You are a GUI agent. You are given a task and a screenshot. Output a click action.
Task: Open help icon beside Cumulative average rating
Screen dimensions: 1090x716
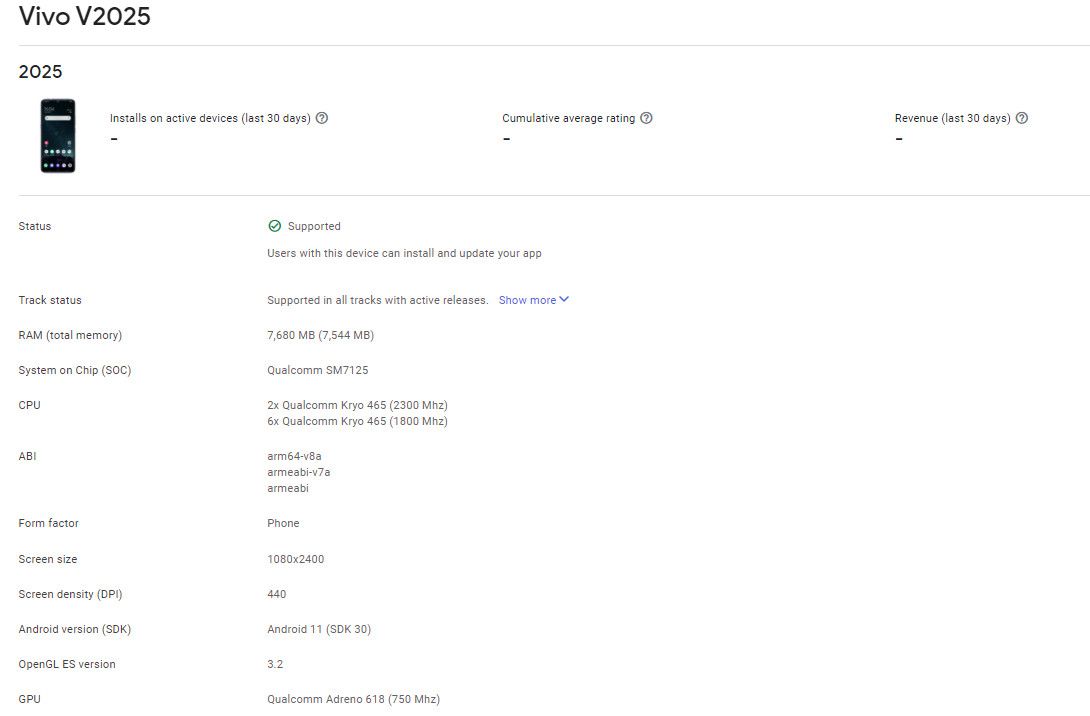coord(646,118)
